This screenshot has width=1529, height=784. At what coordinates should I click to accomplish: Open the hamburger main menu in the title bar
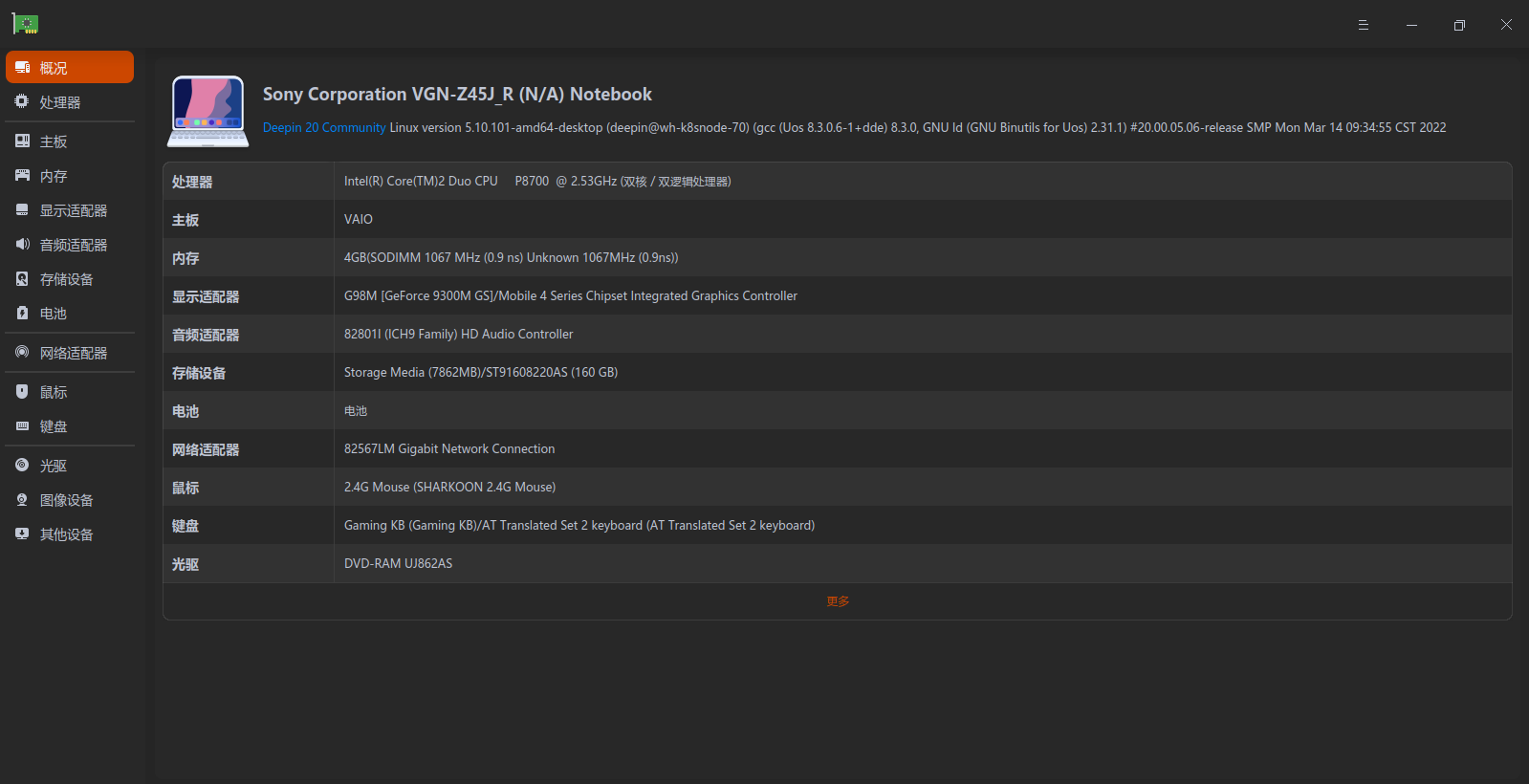1364,25
